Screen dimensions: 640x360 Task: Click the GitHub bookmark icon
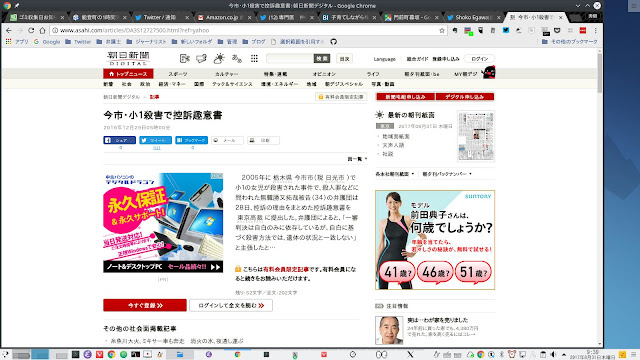pos(333,42)
